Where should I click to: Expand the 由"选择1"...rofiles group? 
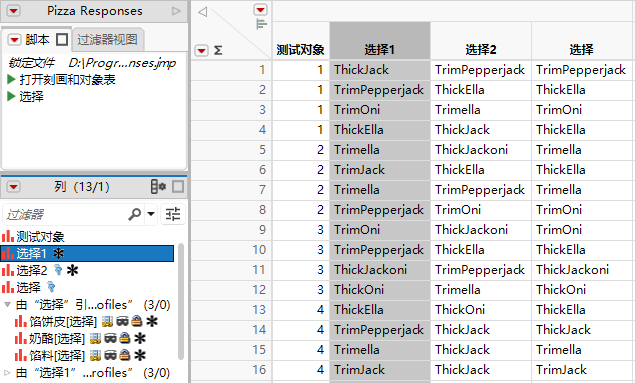[7, 372]
